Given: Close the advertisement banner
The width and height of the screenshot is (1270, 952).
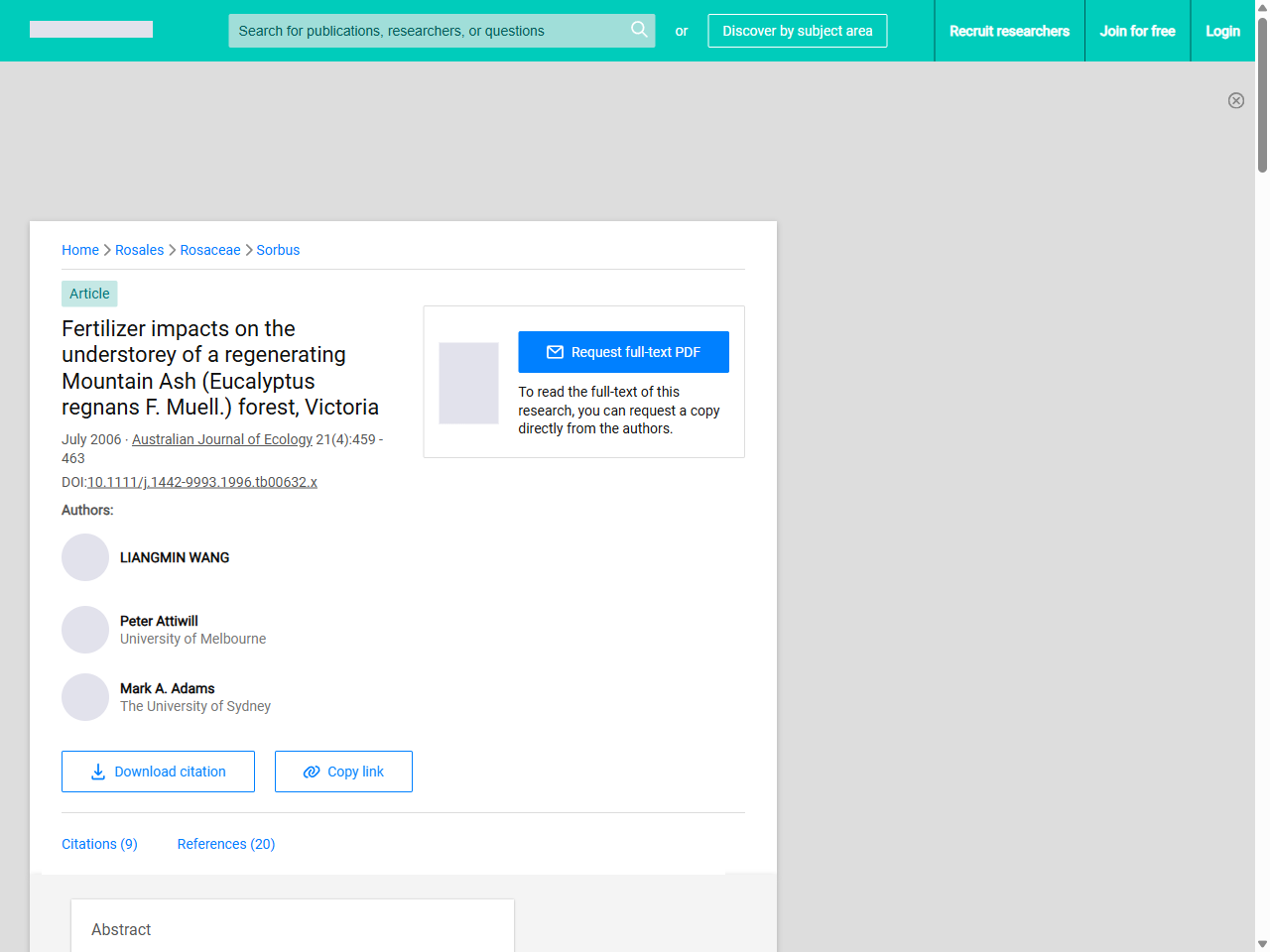Looking at the screenshot, I should (x=1235, y=100).
